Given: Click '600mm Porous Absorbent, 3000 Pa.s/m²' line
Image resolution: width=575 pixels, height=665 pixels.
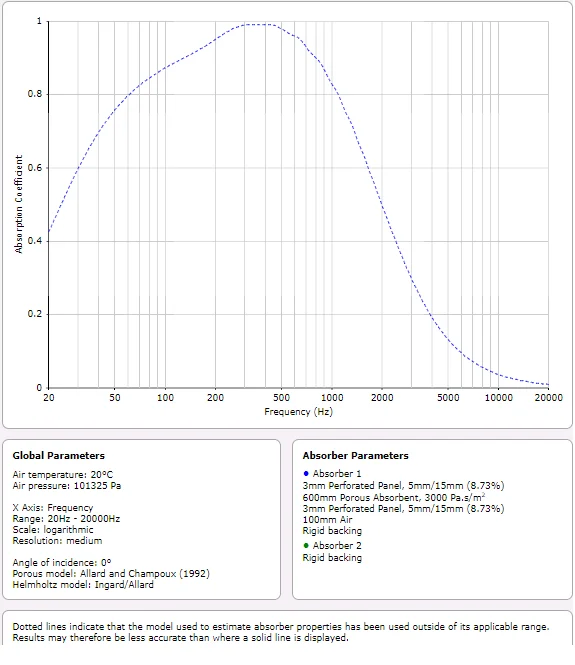Looking at the screenshot, I should click(394, 497).
